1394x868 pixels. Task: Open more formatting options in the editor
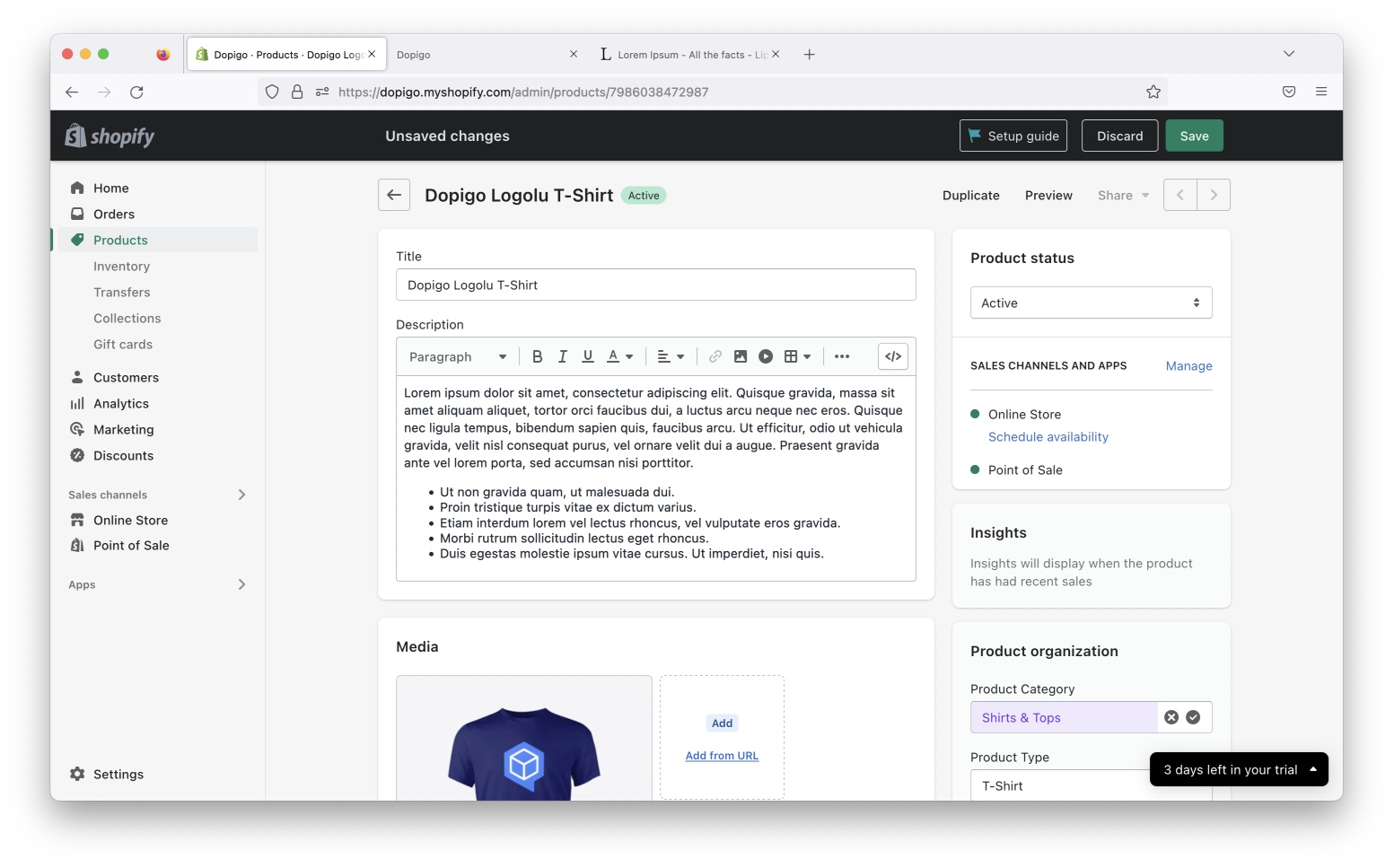(x=842, y=356)
